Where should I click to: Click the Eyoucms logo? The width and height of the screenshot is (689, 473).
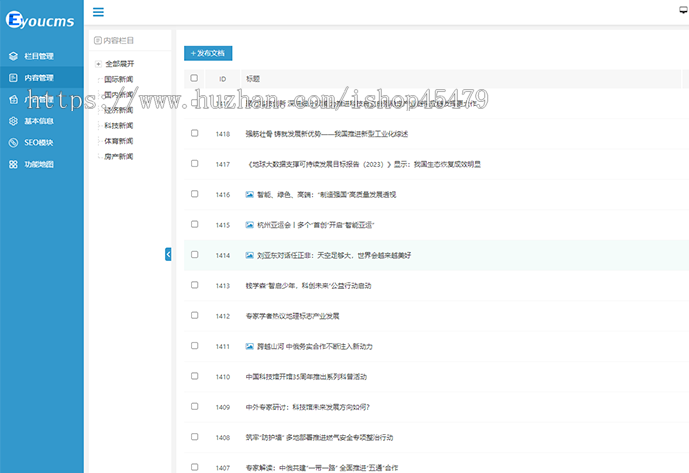40,20
